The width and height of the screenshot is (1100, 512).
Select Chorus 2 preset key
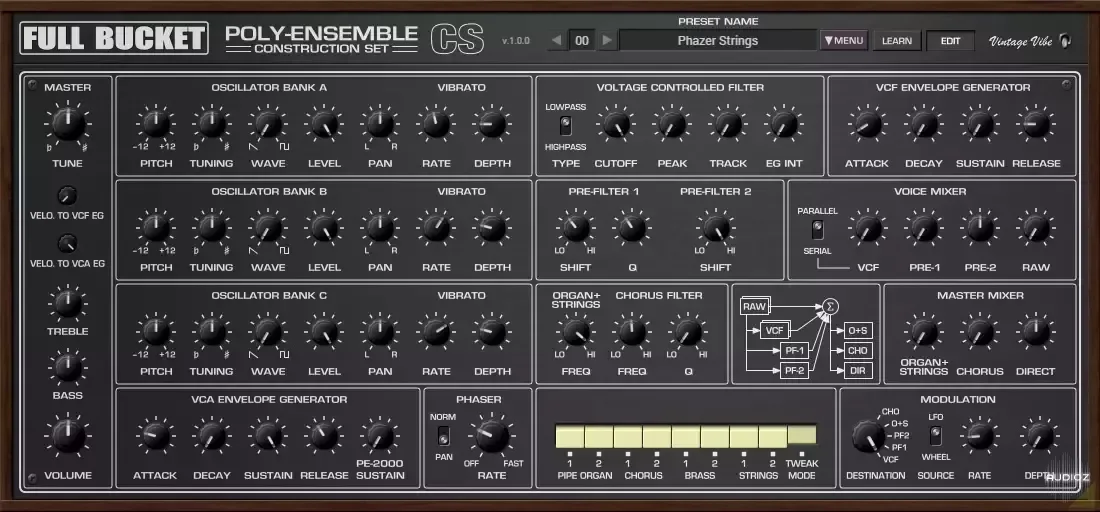[657, 436]
